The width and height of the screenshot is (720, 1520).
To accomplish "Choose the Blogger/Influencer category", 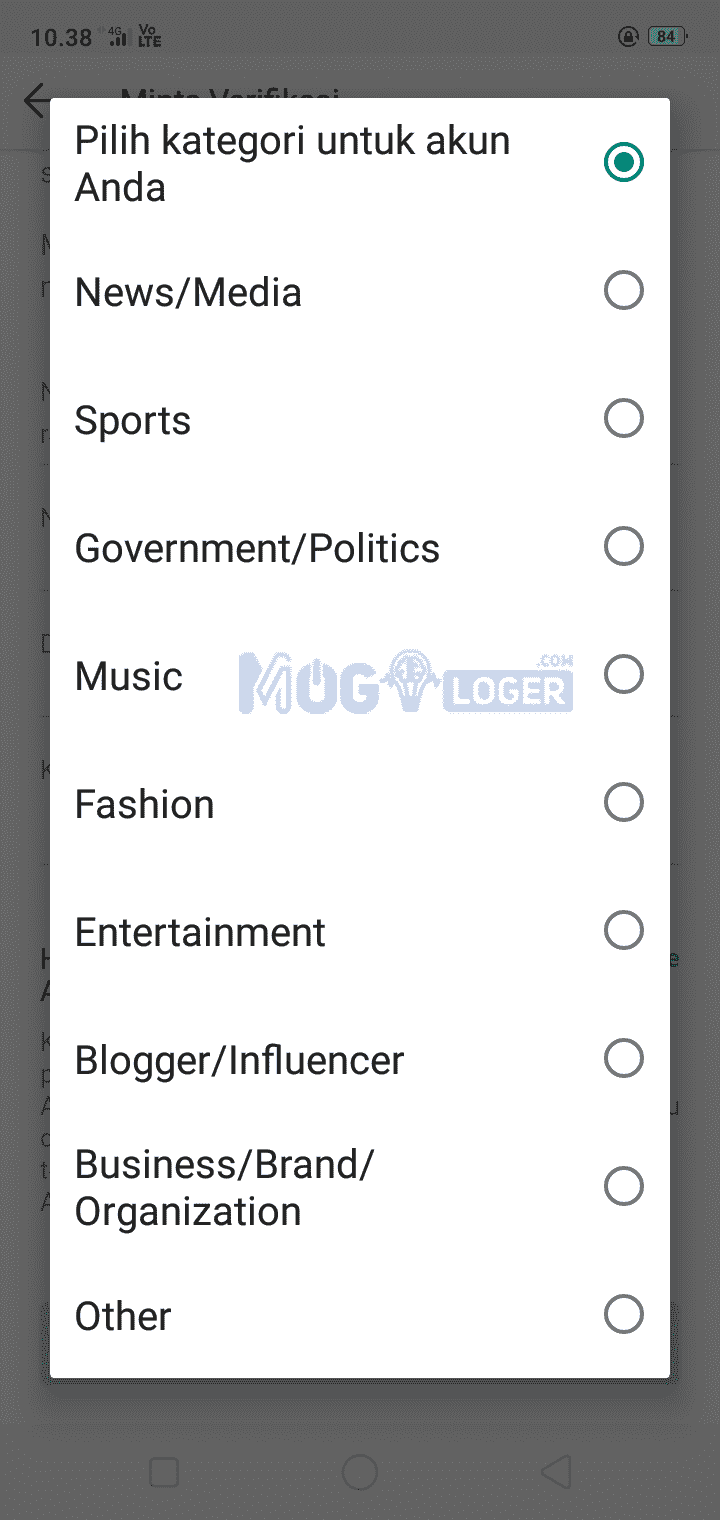I will click(240, 1060).
